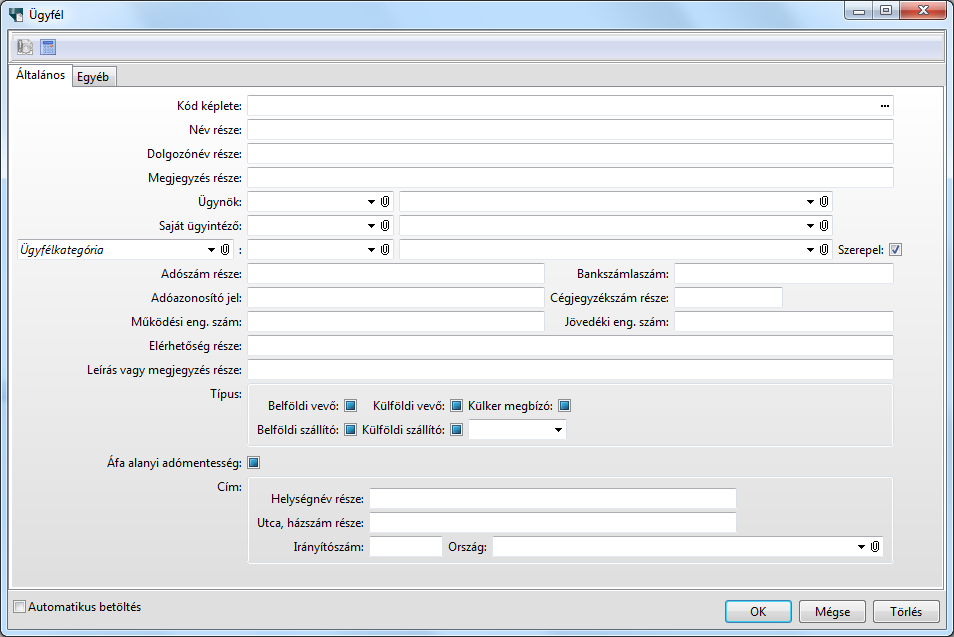The image size is (954, 637).
Task: Click the first toolbar icon under the title
Action: 25,47
